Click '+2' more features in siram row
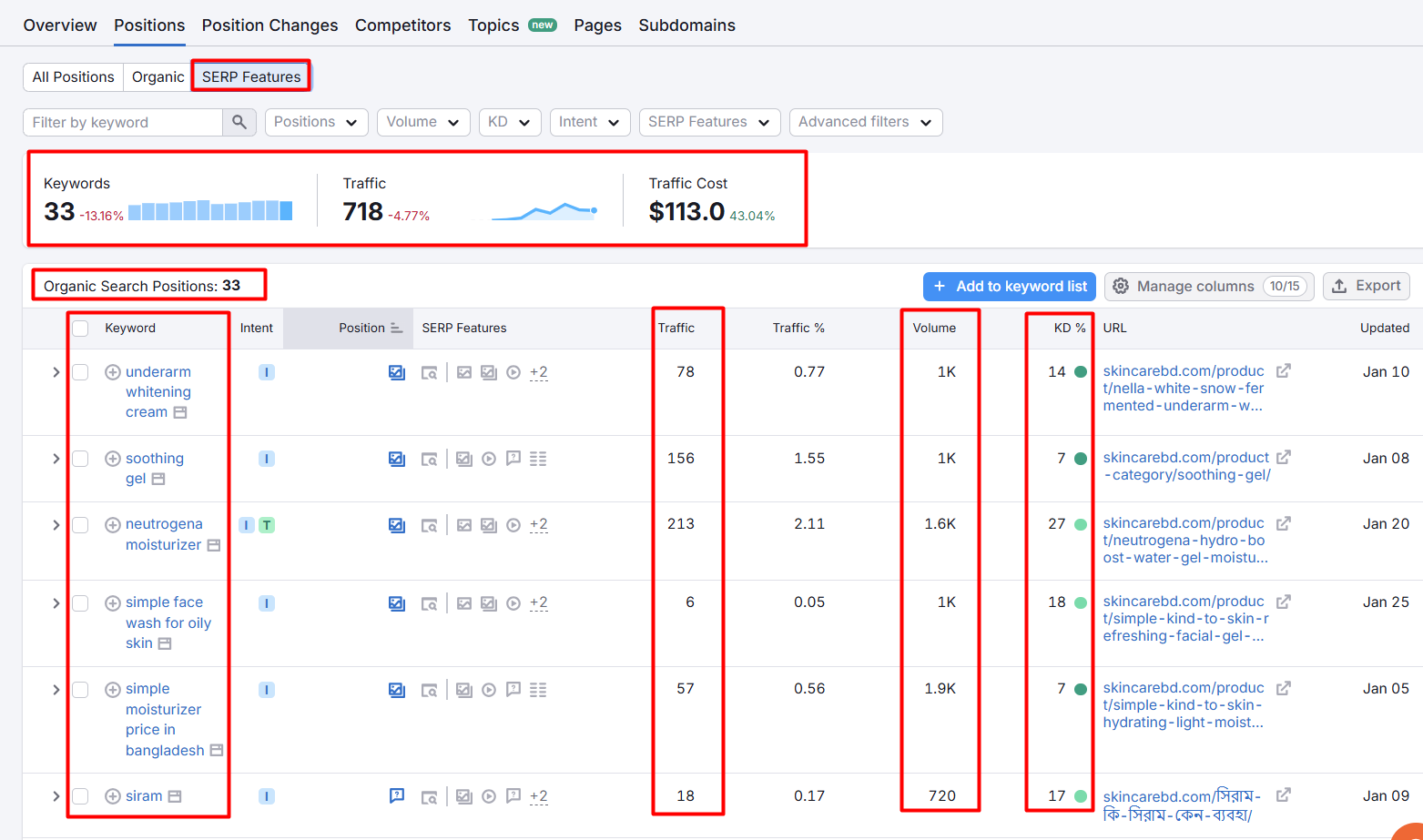The width and height of the screenshot is (1423, 840). coord(539,796)
